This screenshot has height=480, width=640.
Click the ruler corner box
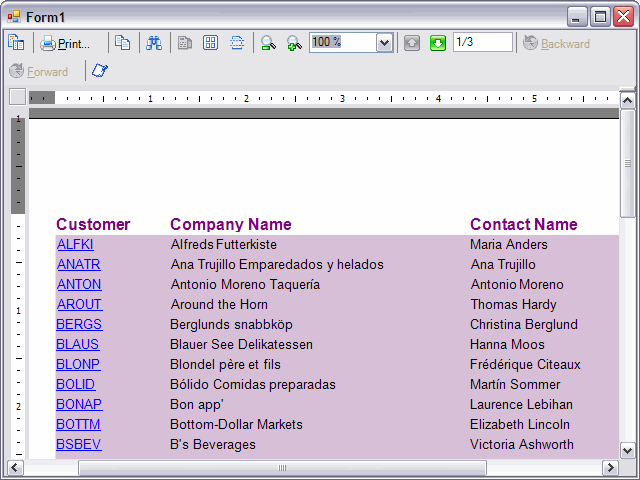point(17,97)
